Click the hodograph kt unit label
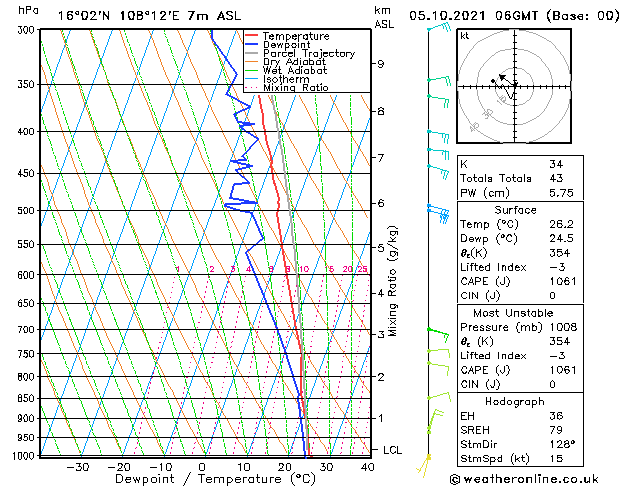The image size is (629, 486). 465,36
